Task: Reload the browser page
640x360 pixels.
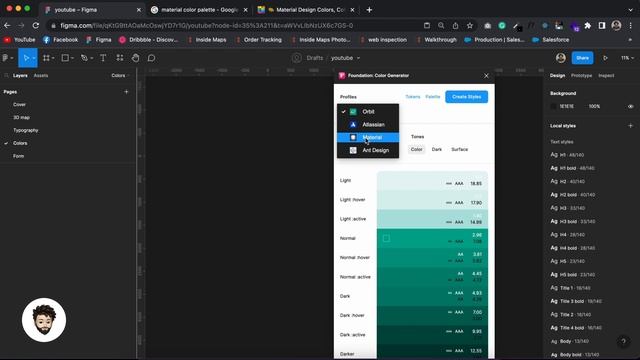Action: coord(36,25)
